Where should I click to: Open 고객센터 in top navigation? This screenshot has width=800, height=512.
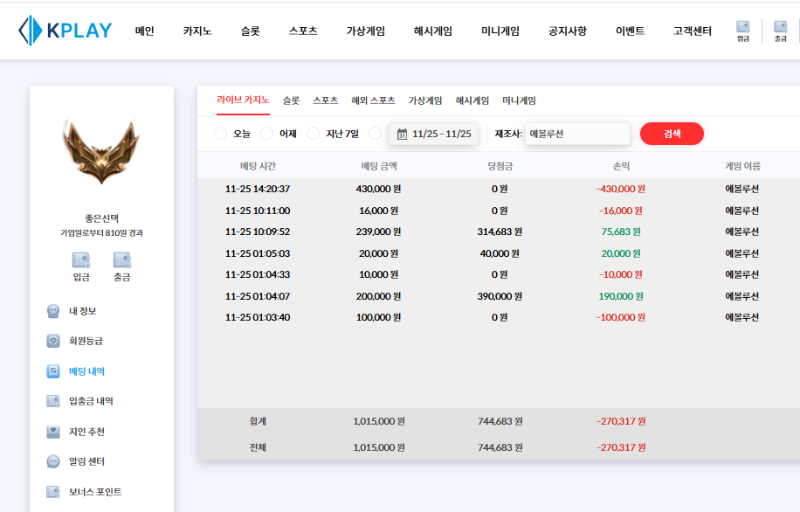point(692,31)
